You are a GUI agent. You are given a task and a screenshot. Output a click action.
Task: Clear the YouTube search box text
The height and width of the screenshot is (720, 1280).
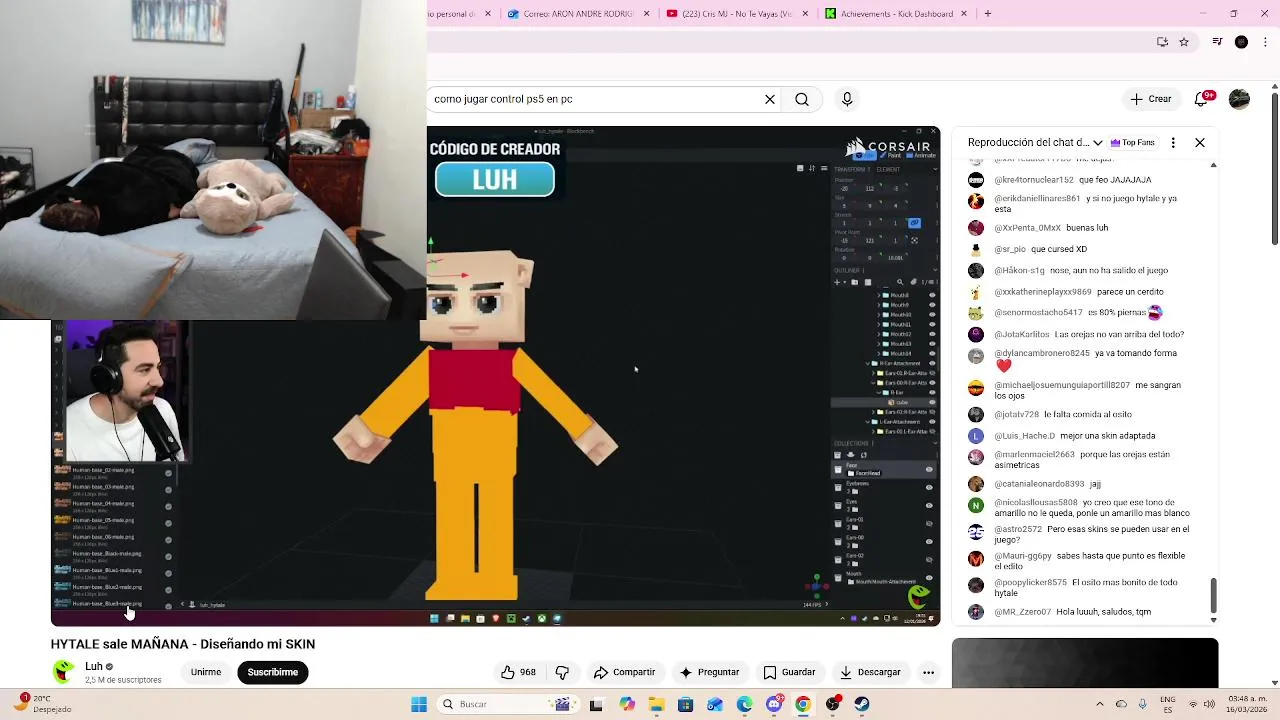[x=770, y=99]
